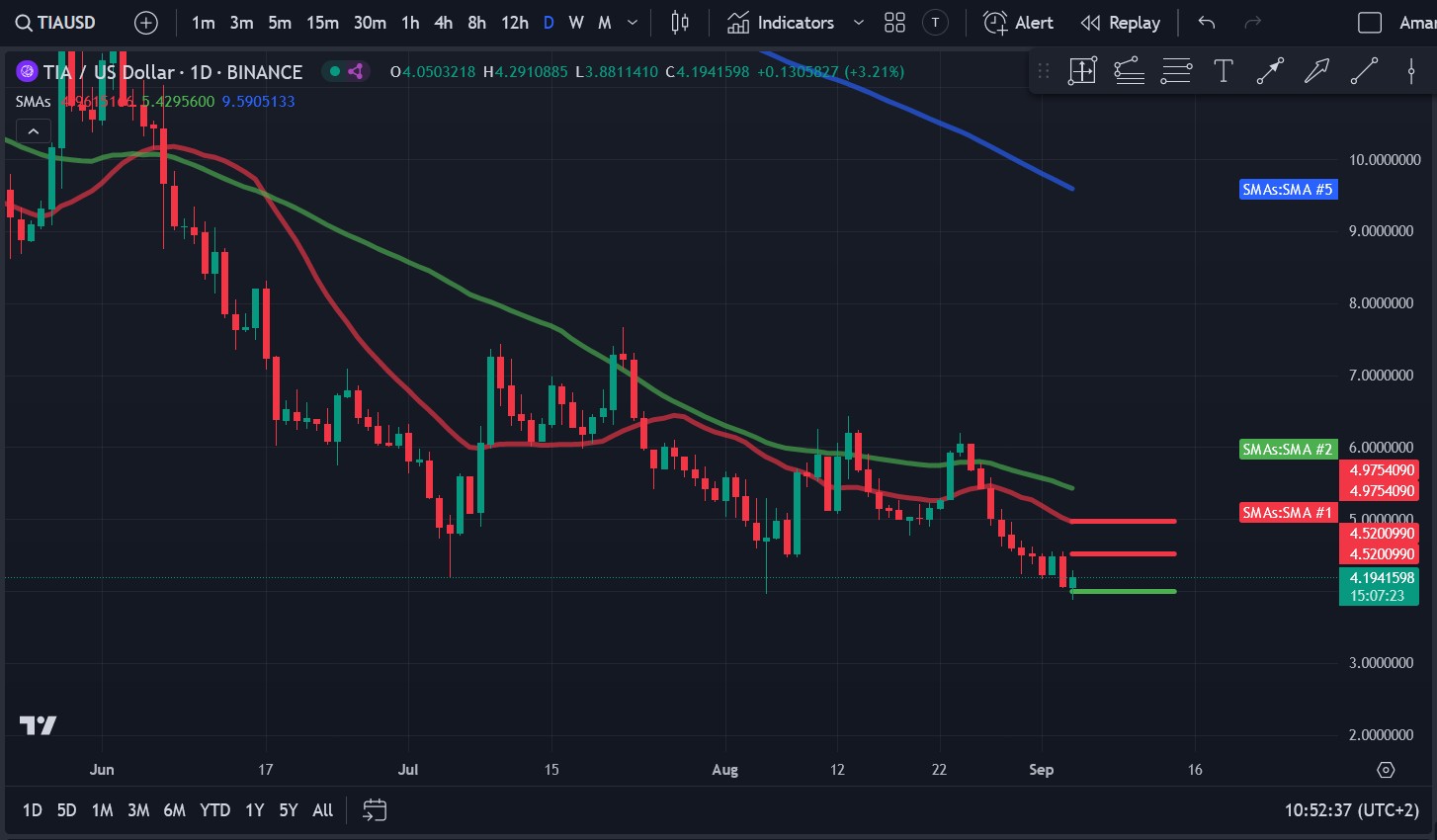Open chart settings gear on time axis
Image resolution: width=1437 pixels, height=840 pixels.
(x=1386, y=770)
